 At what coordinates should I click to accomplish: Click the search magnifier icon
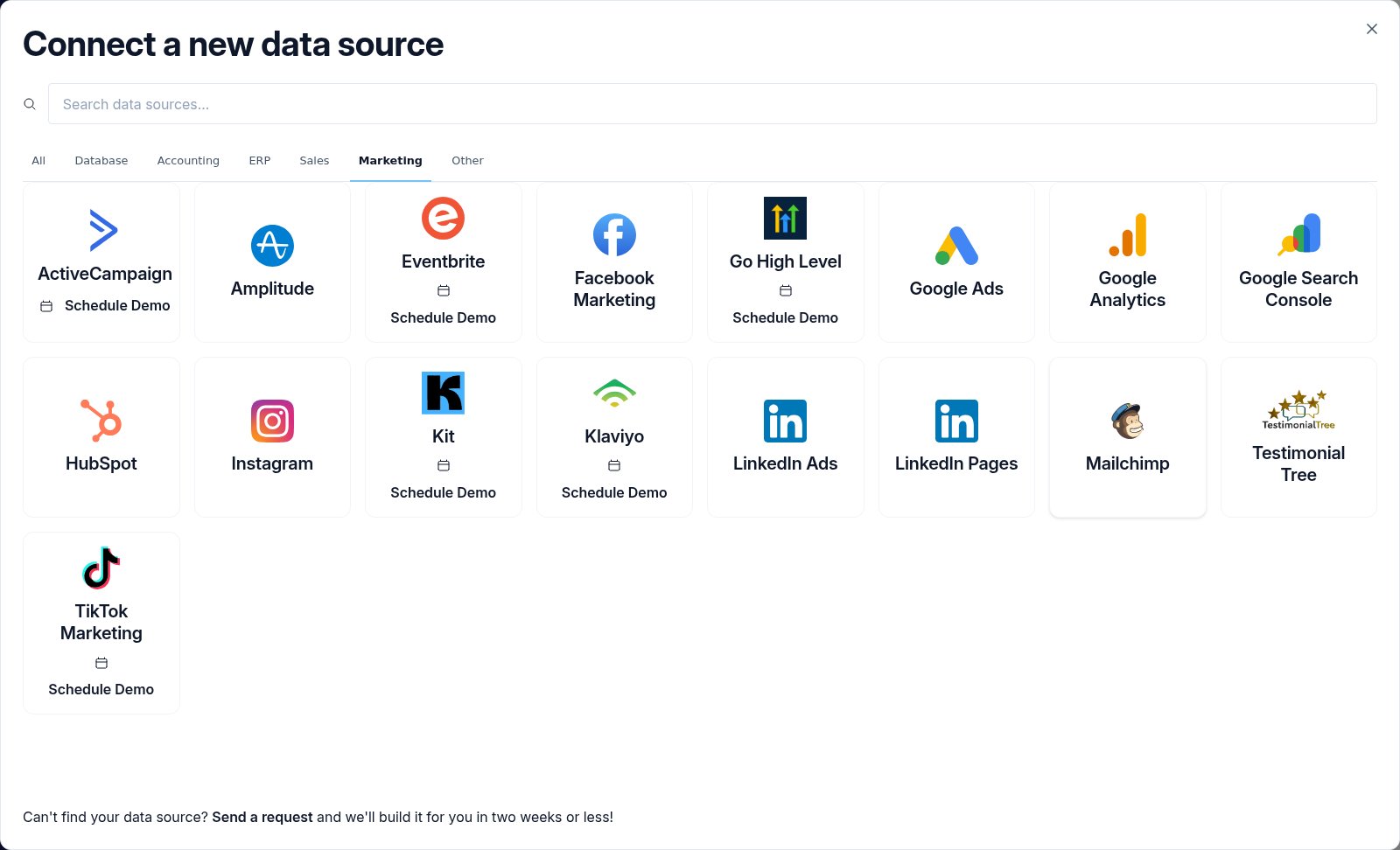[x=30, y=104]
